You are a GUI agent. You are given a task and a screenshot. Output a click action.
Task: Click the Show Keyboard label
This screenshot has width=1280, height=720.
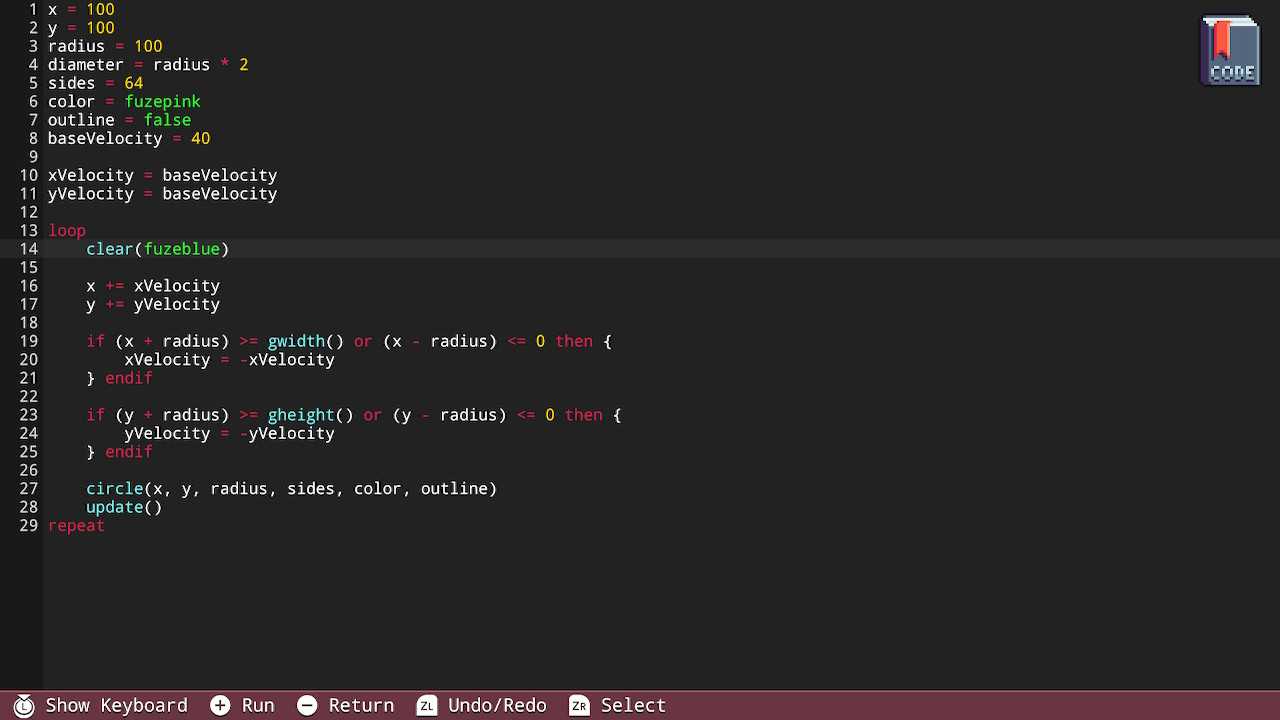(116, 705)
